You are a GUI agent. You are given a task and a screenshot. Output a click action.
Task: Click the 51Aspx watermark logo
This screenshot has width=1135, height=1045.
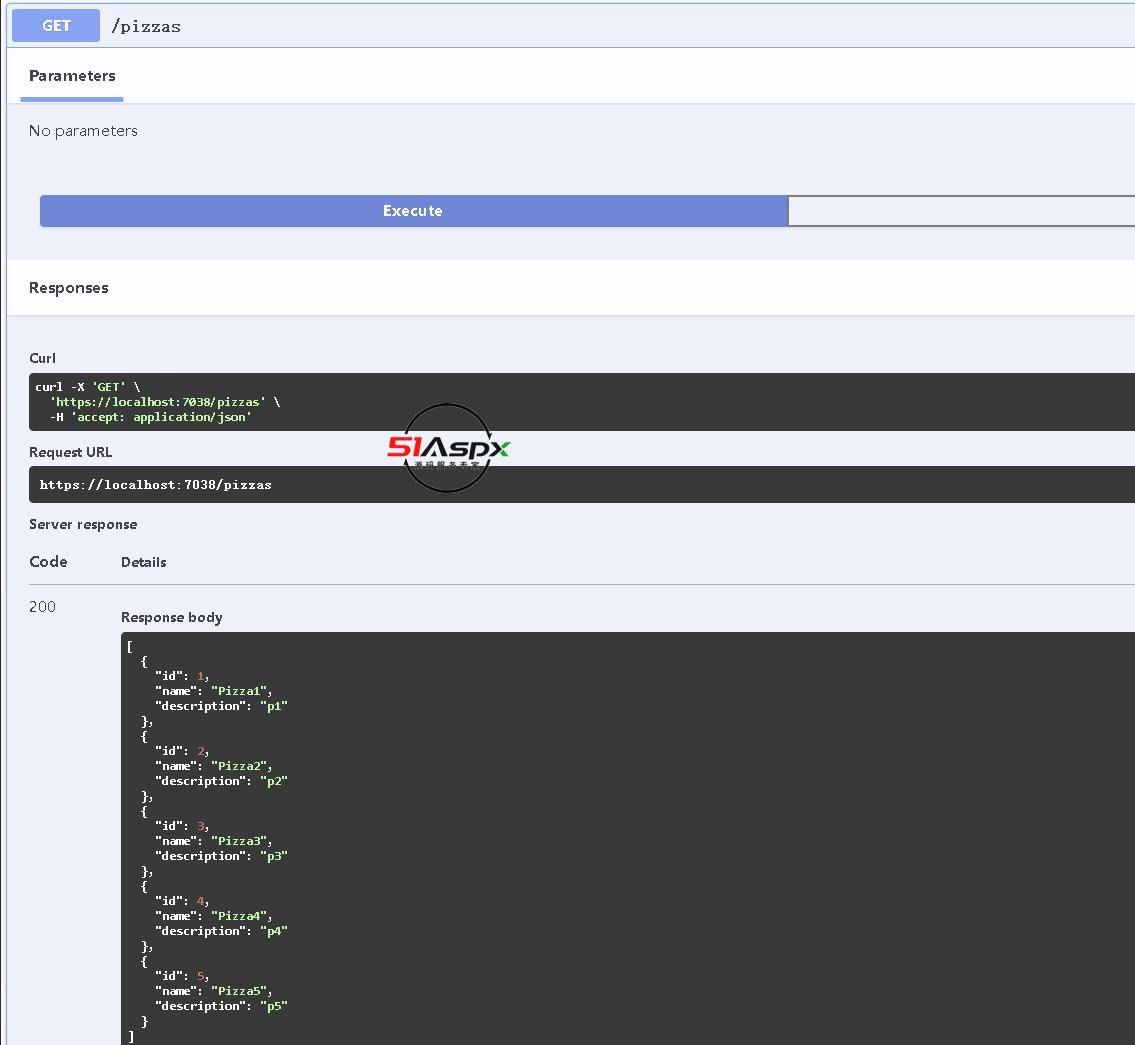(x=448, y=448)
